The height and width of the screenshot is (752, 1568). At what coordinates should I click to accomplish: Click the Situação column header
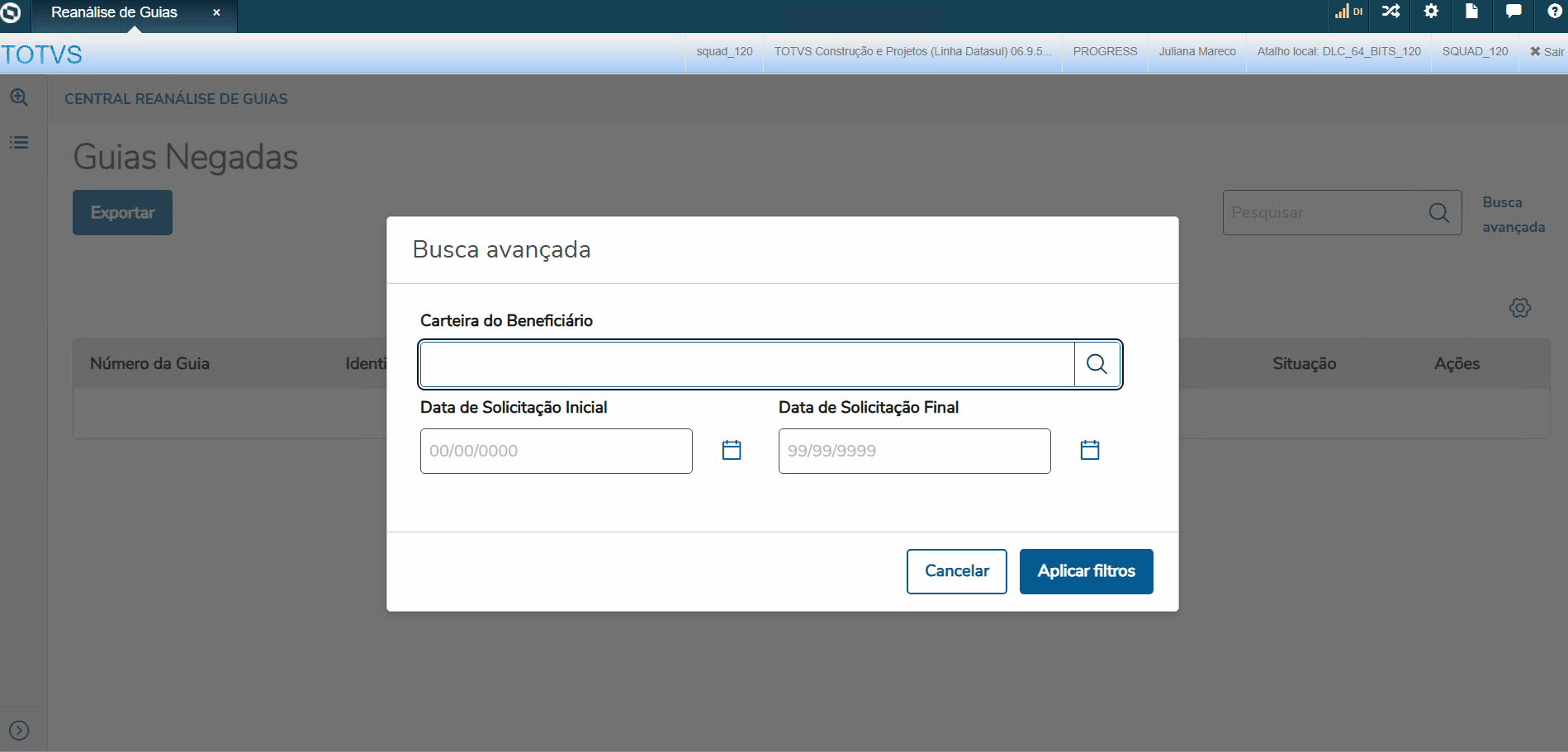[x=1304, y=364]
